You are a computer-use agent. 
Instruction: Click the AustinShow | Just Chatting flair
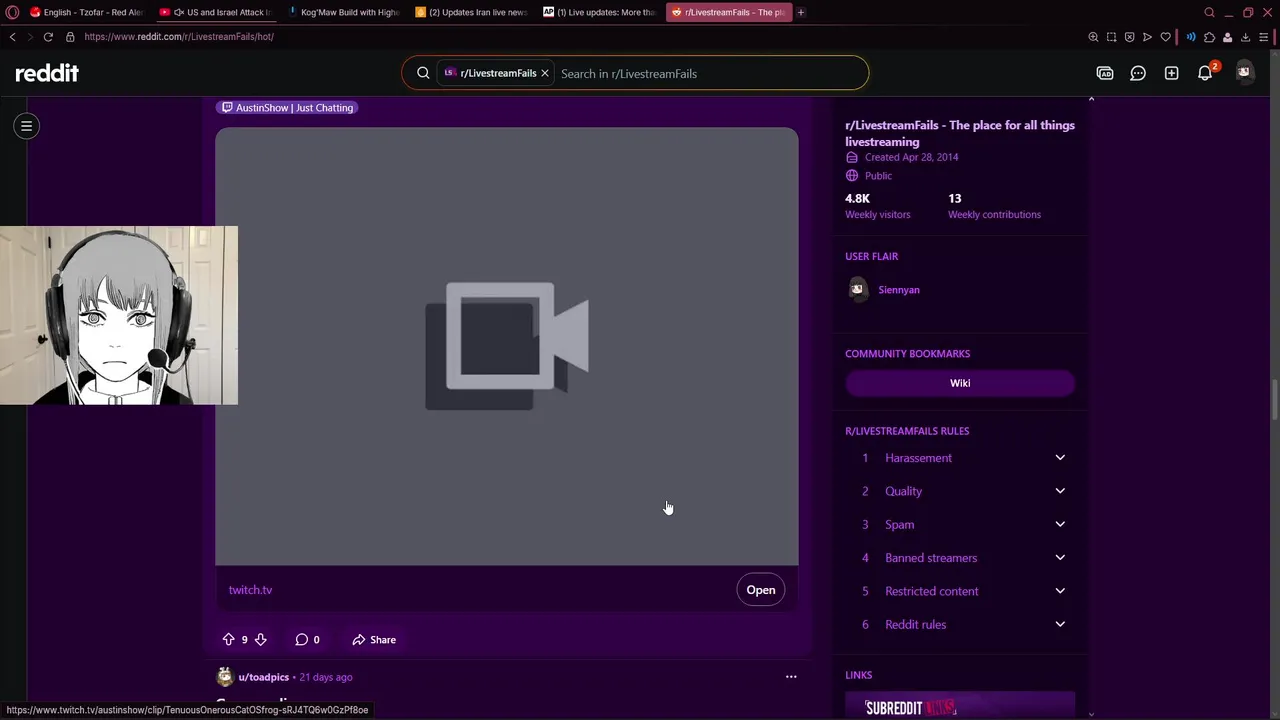[x=287, y=108]
